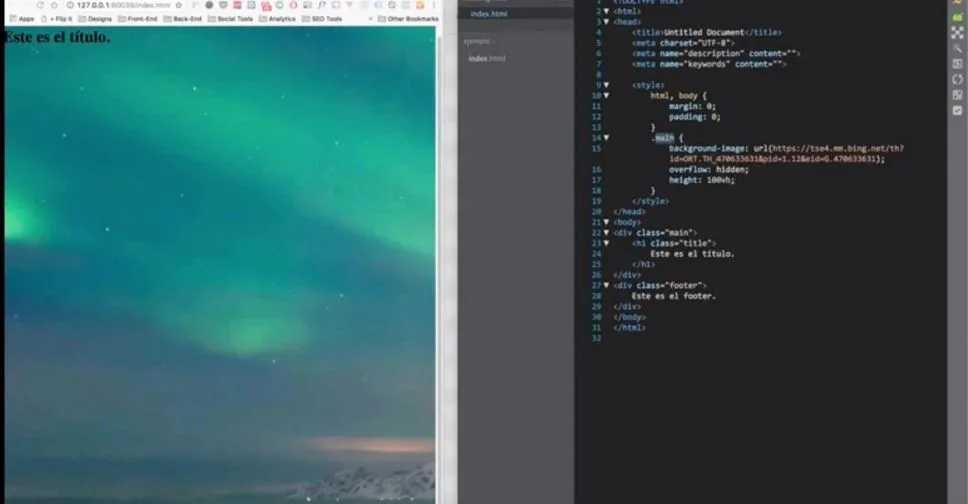Image resolution: width=968 pixels, height=504 pixels.
Task: Collapse the html tag at line 2
Action: coord(606,11)
